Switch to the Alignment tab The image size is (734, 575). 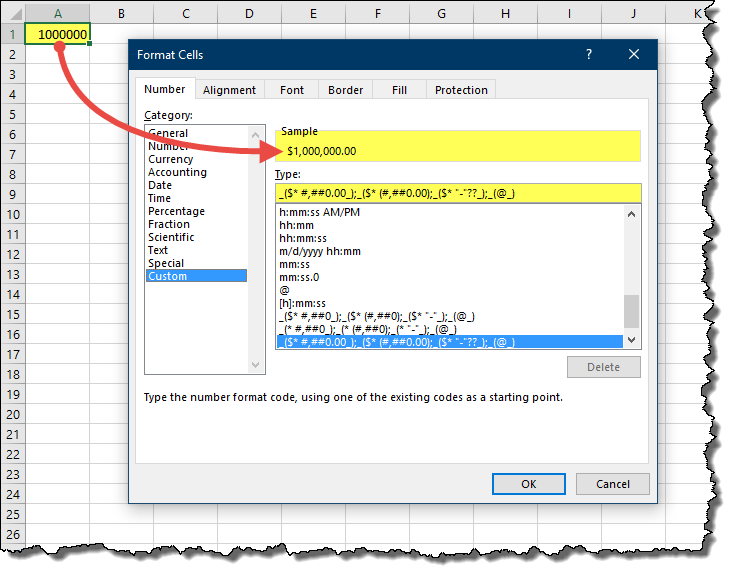[229, 90]
